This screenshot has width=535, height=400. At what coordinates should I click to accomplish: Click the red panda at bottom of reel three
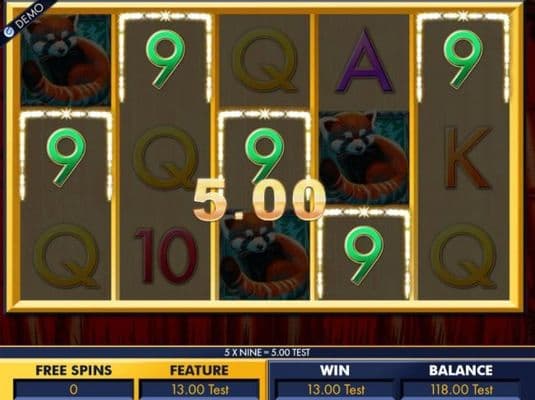[265, 256]
